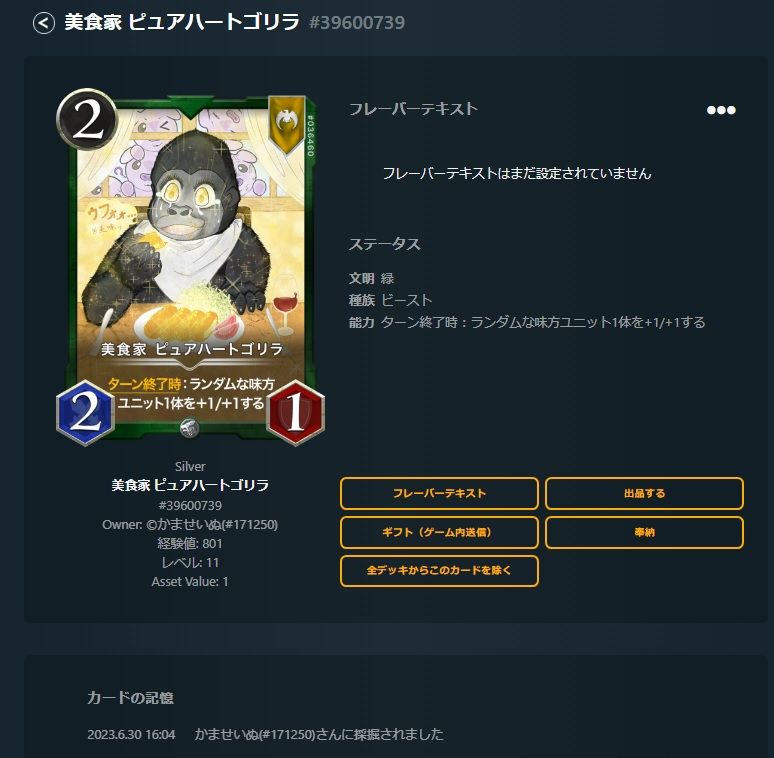Click the 出品する button

[x=644, y=493]
